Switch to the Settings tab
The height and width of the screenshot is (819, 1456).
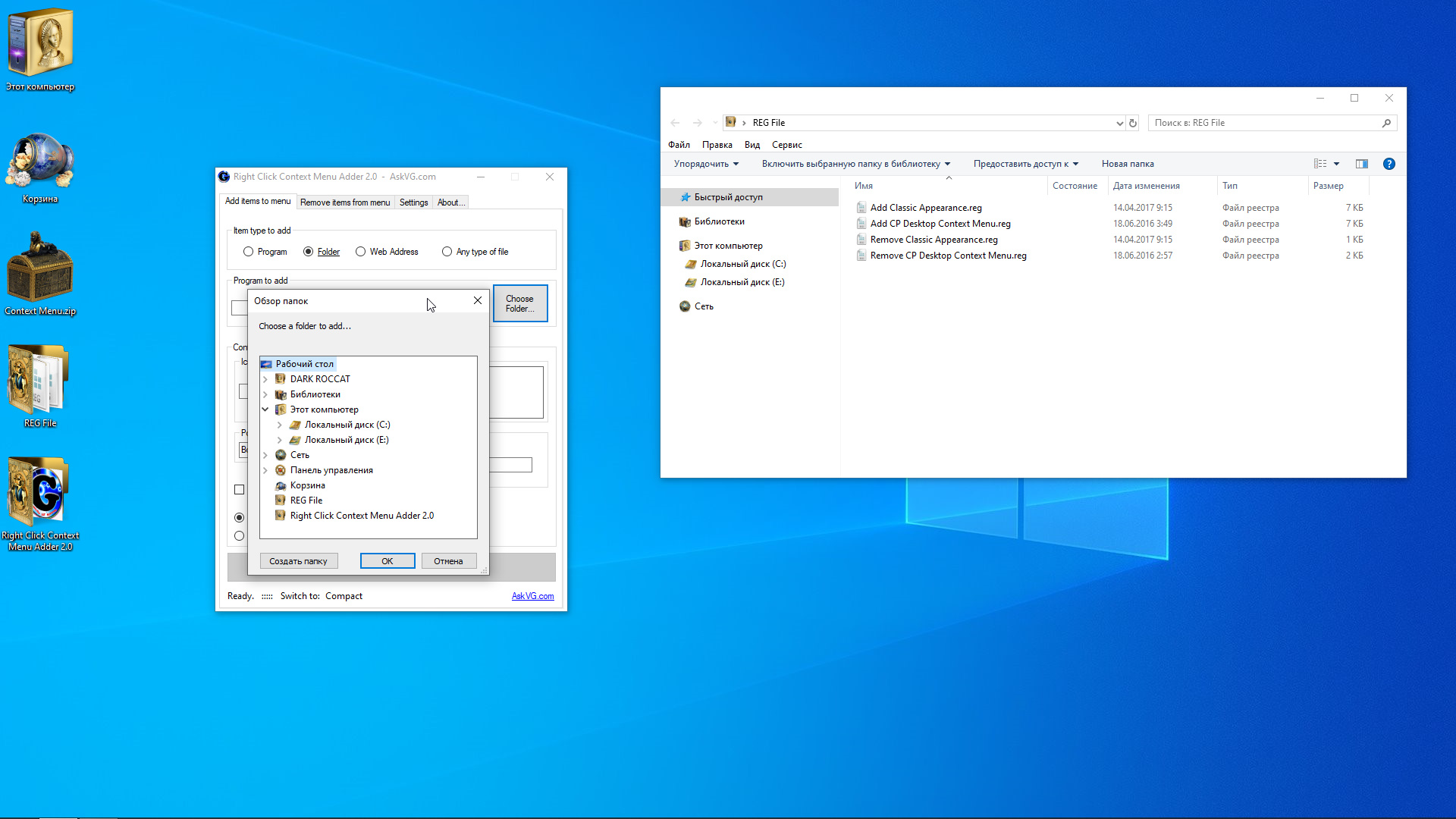point(413,202)
